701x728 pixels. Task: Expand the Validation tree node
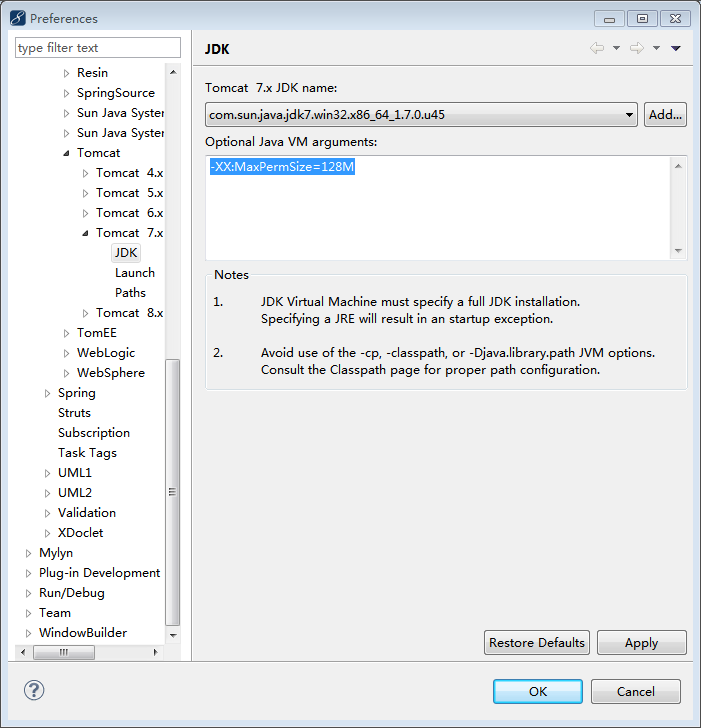(x=47, y=513)
